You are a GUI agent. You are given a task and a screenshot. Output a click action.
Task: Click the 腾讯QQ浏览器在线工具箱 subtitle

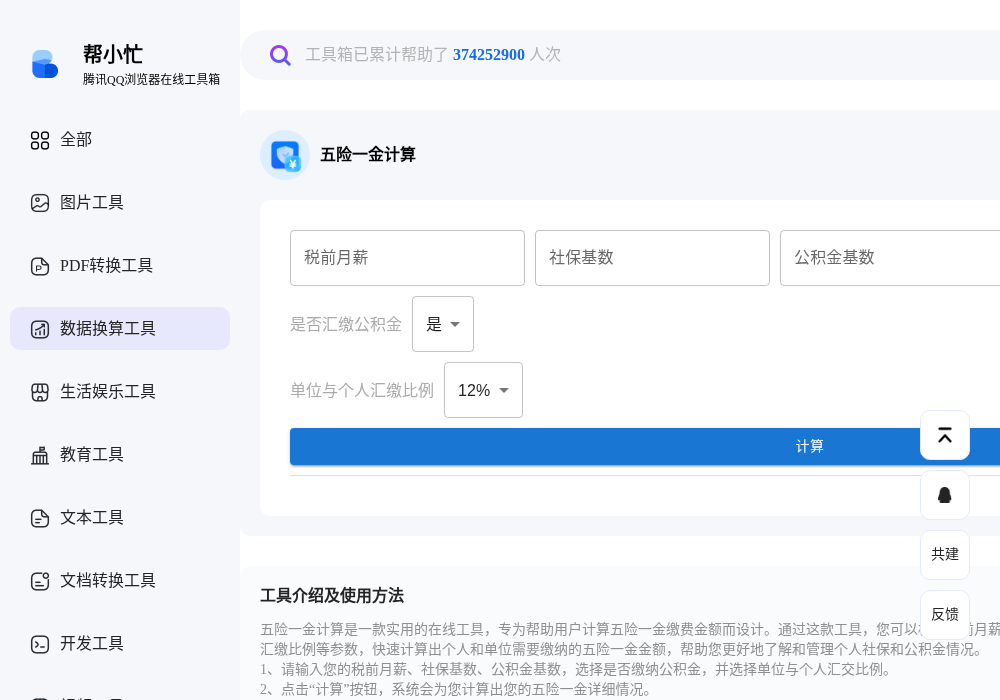point(151,80)
